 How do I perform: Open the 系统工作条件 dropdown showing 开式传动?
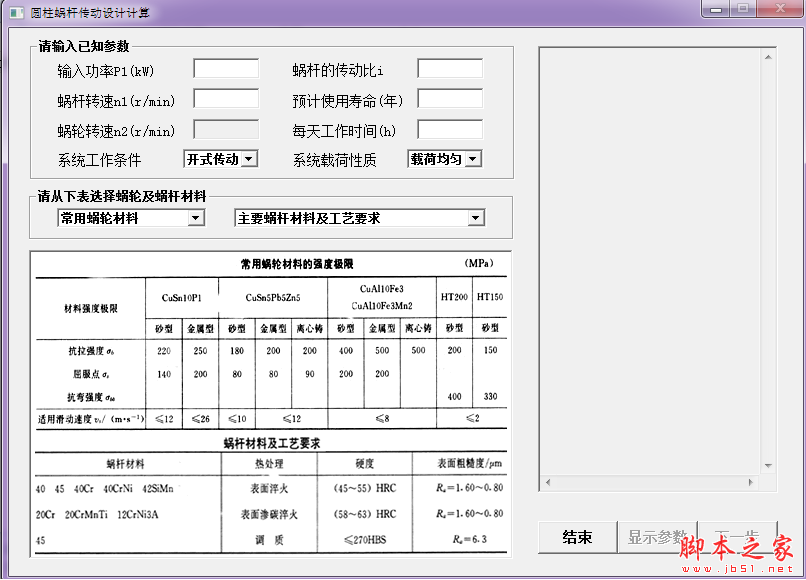220,158
